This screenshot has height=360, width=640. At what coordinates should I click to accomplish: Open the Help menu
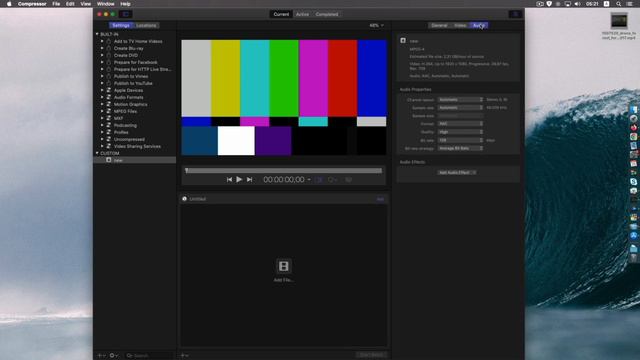pyautogui.click(x=125, y=4)
